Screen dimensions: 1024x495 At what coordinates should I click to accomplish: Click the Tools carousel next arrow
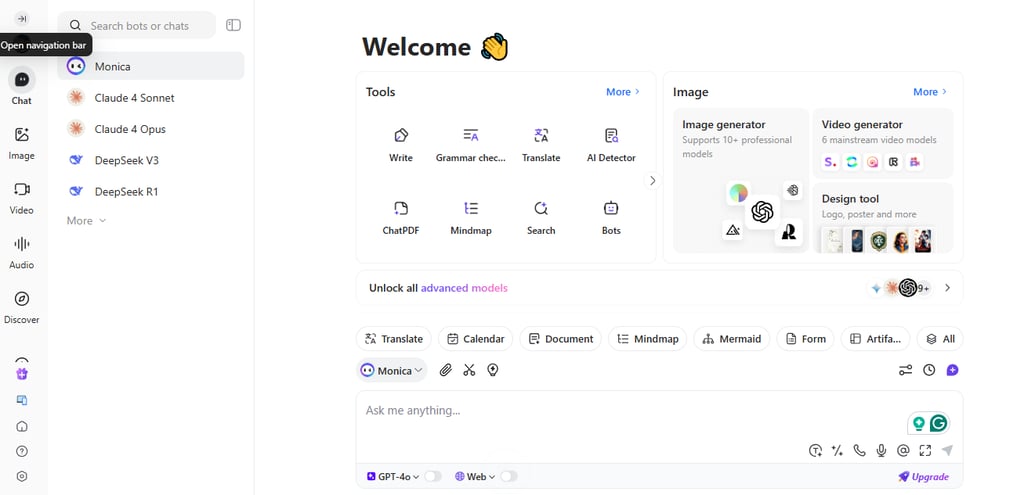pos(652,181)
